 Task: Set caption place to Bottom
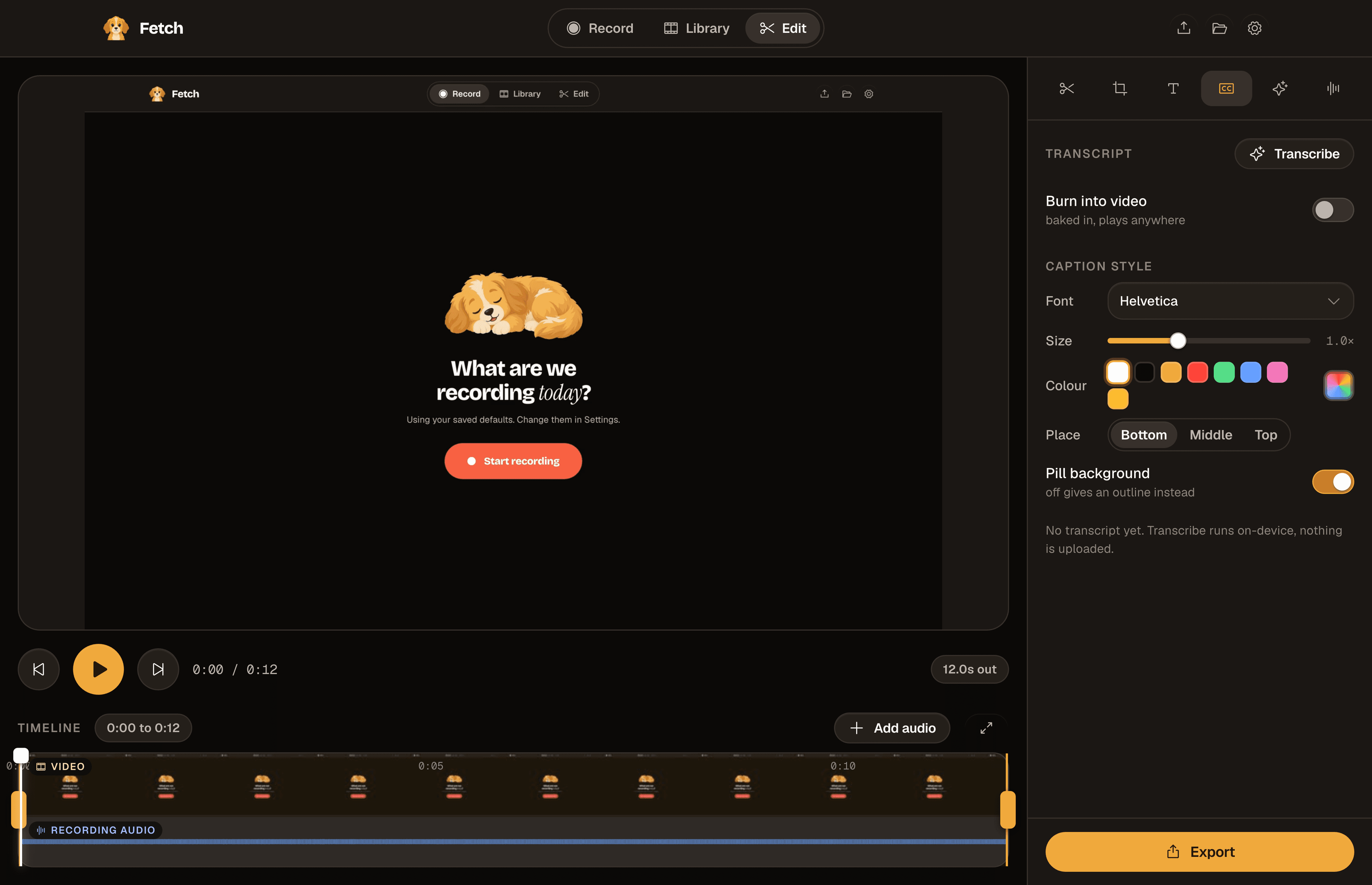point(1143,435)
